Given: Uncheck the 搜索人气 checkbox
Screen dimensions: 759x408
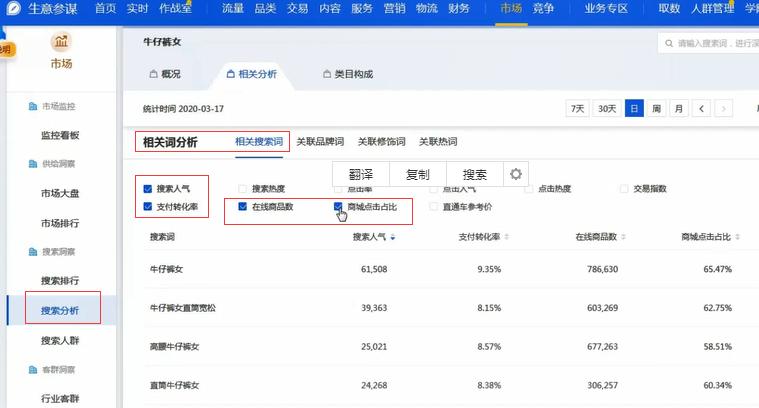Looking at the screenshot, I should [148, 189].
